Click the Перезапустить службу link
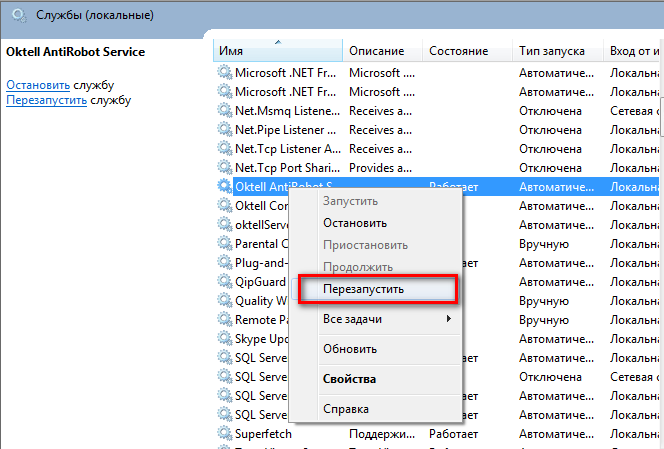 click(46, 100)
